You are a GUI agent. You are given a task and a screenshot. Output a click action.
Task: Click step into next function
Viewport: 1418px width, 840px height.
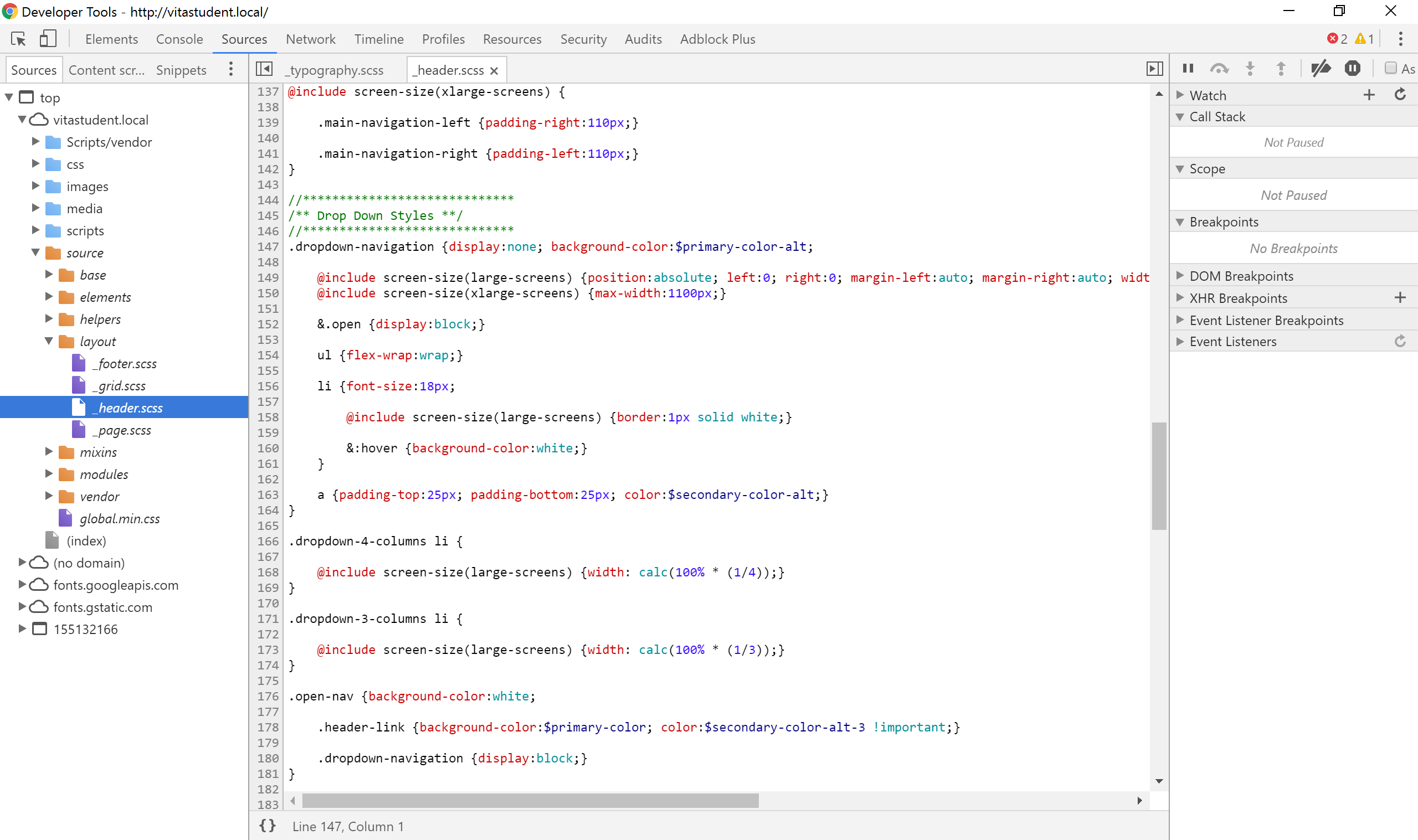pyautogui.click(x=1251, y=69)
